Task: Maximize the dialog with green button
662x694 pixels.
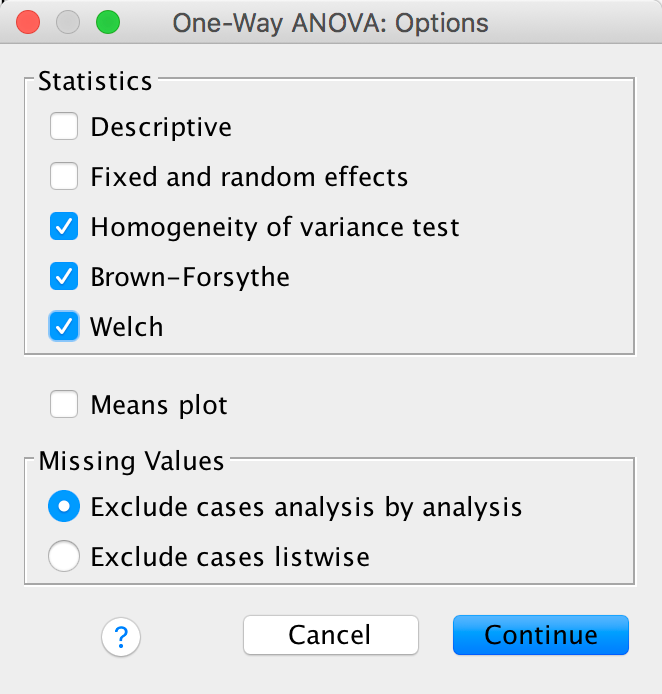Action: coord(107,22)
